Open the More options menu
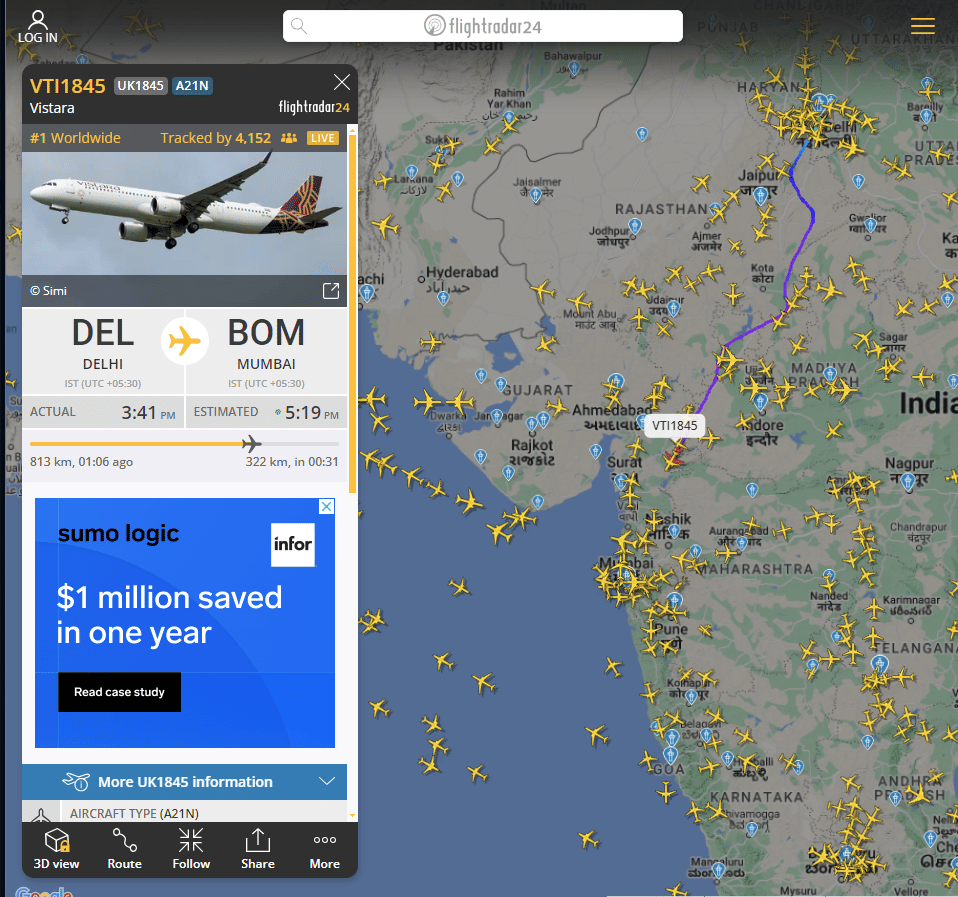 click(x=324, y=849)
